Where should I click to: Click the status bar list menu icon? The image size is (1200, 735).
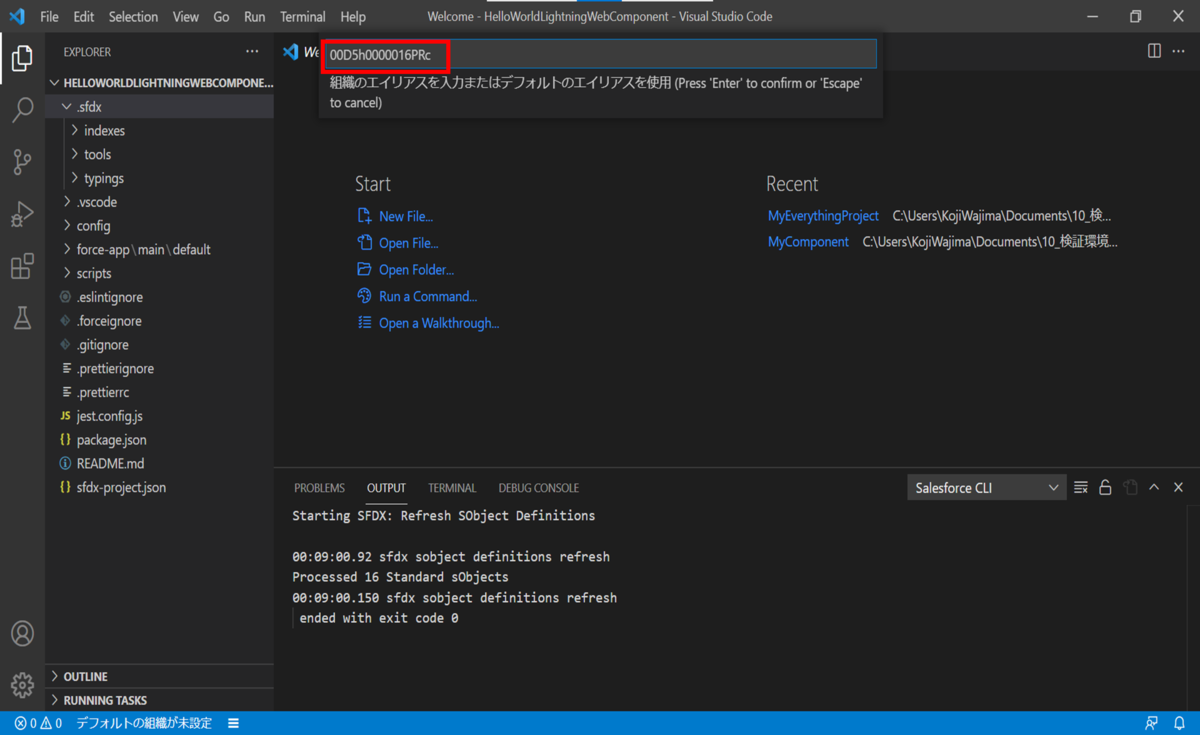click(x=233, y=723)
